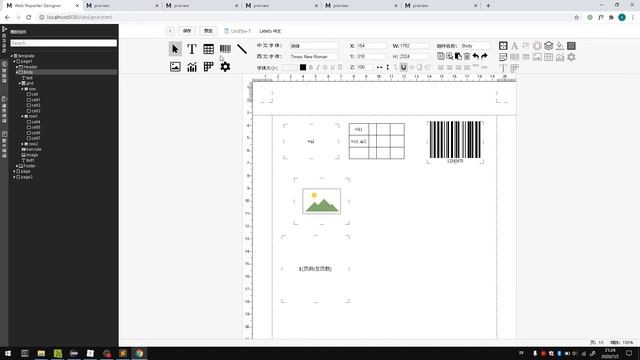
Task: Select the barcode tool in toolbar
Action: (x=225, y=49)
